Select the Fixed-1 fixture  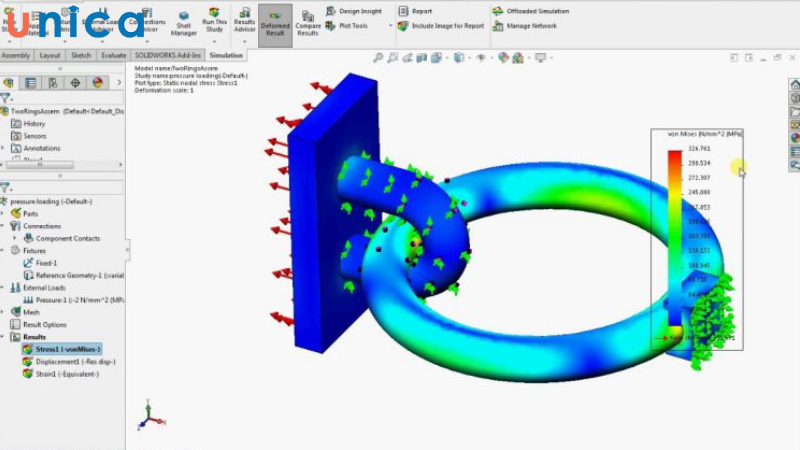[40, 263]
